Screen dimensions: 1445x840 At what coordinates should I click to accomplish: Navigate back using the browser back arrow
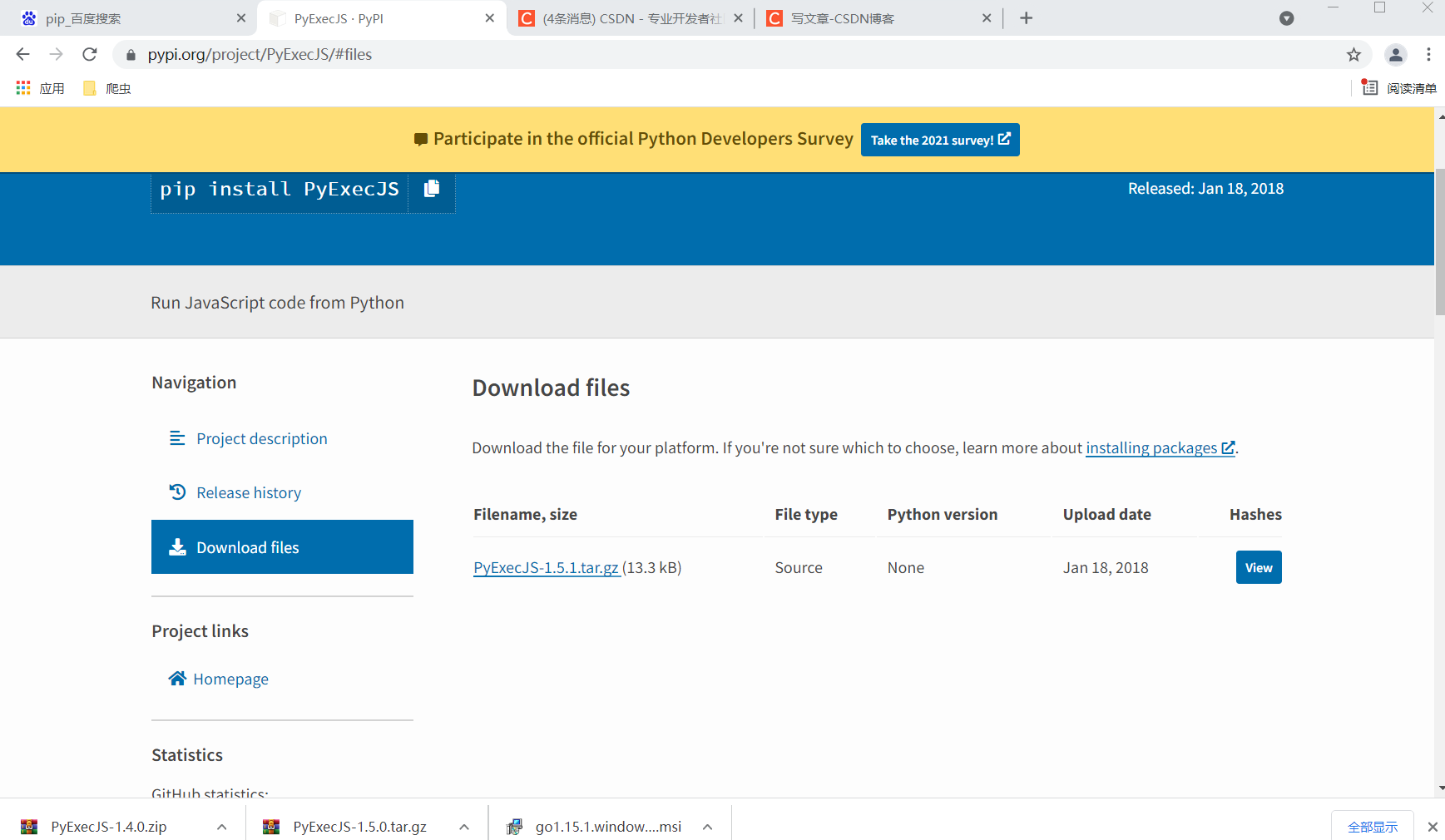pyautogui.click(x=22, y=54)
